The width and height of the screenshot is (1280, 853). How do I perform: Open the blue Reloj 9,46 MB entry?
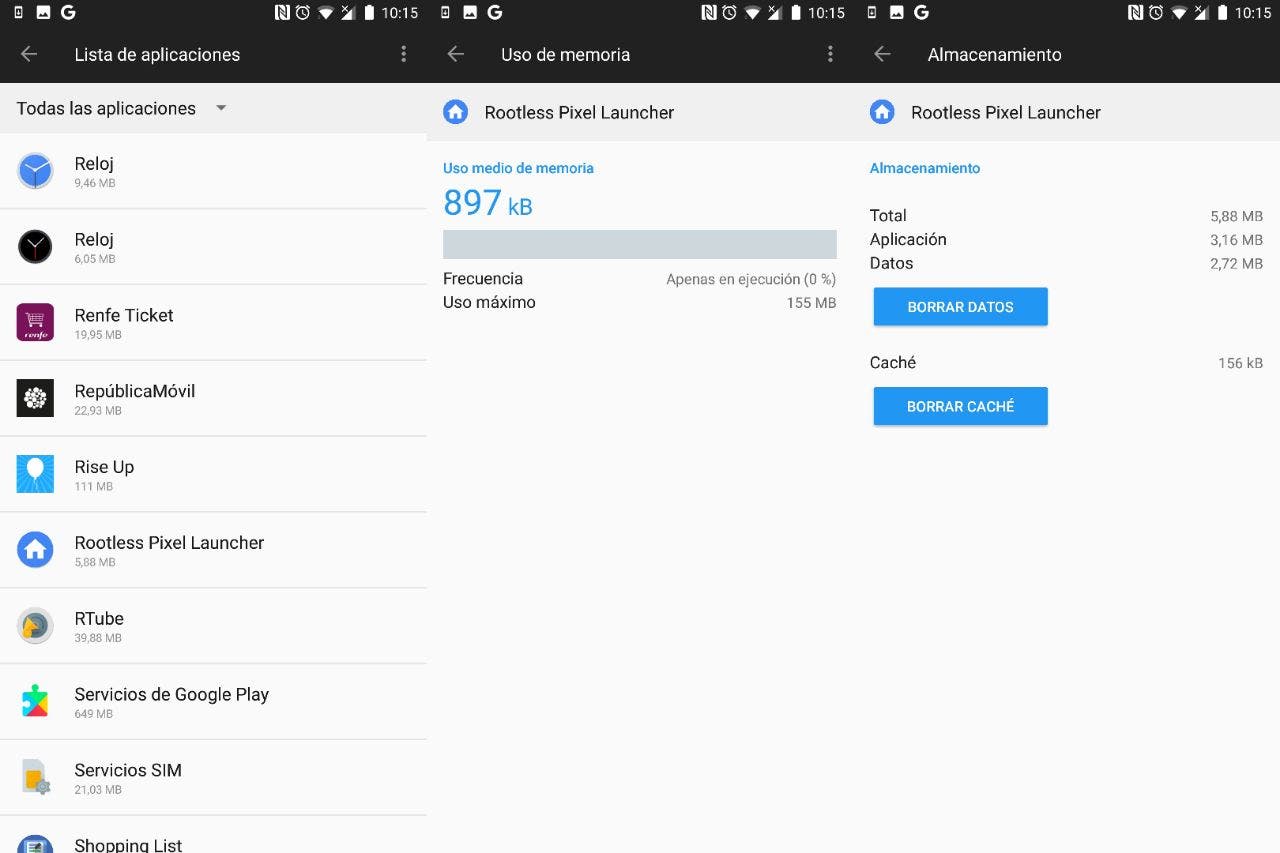click(x=94, y=171)
